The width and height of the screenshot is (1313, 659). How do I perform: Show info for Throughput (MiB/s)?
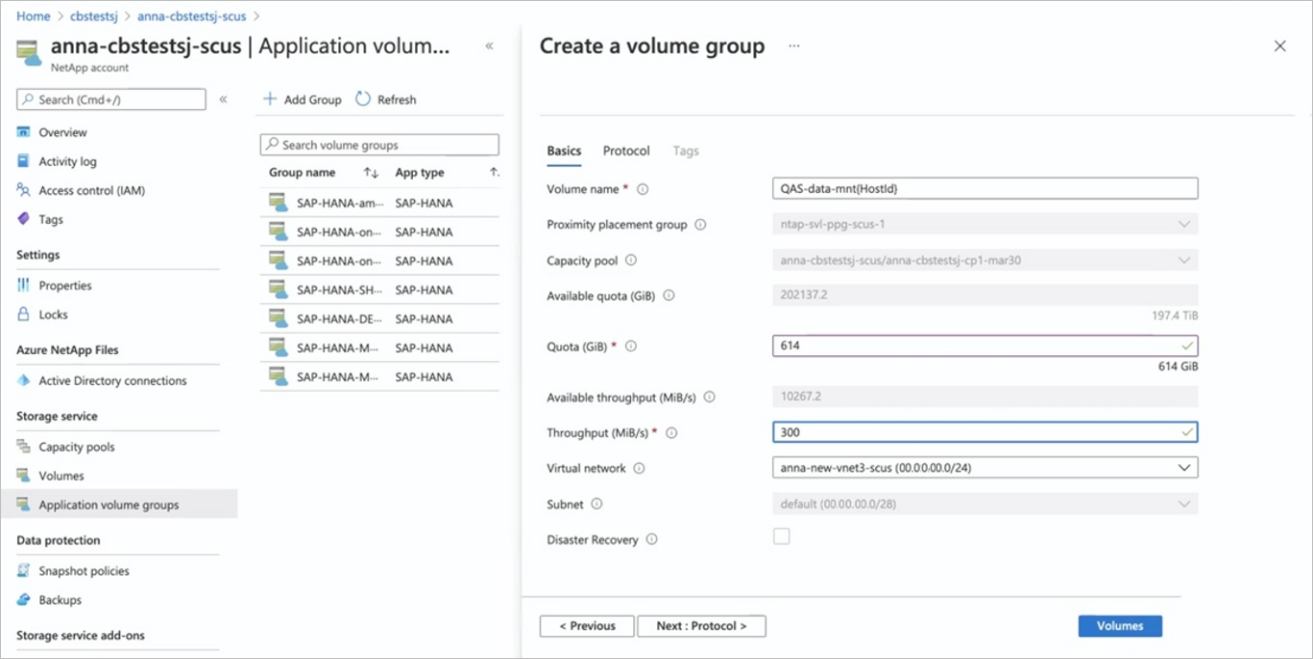coord(671,433)
